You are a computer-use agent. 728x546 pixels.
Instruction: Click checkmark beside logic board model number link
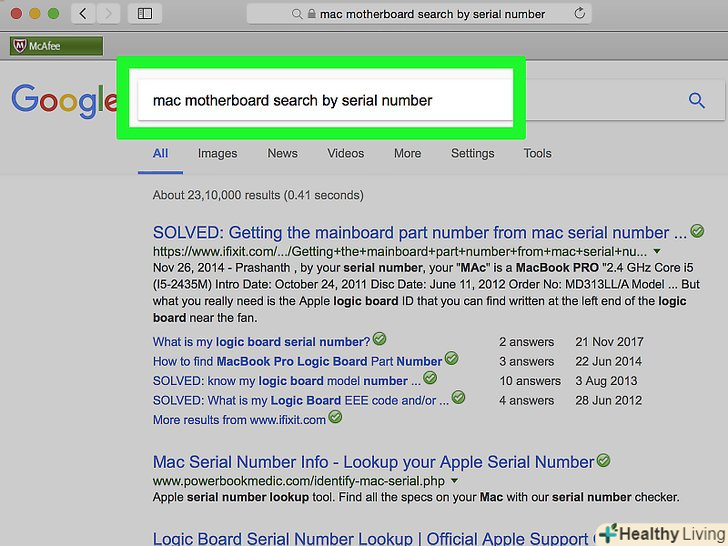pyautogui.click(x=430, y=377)
